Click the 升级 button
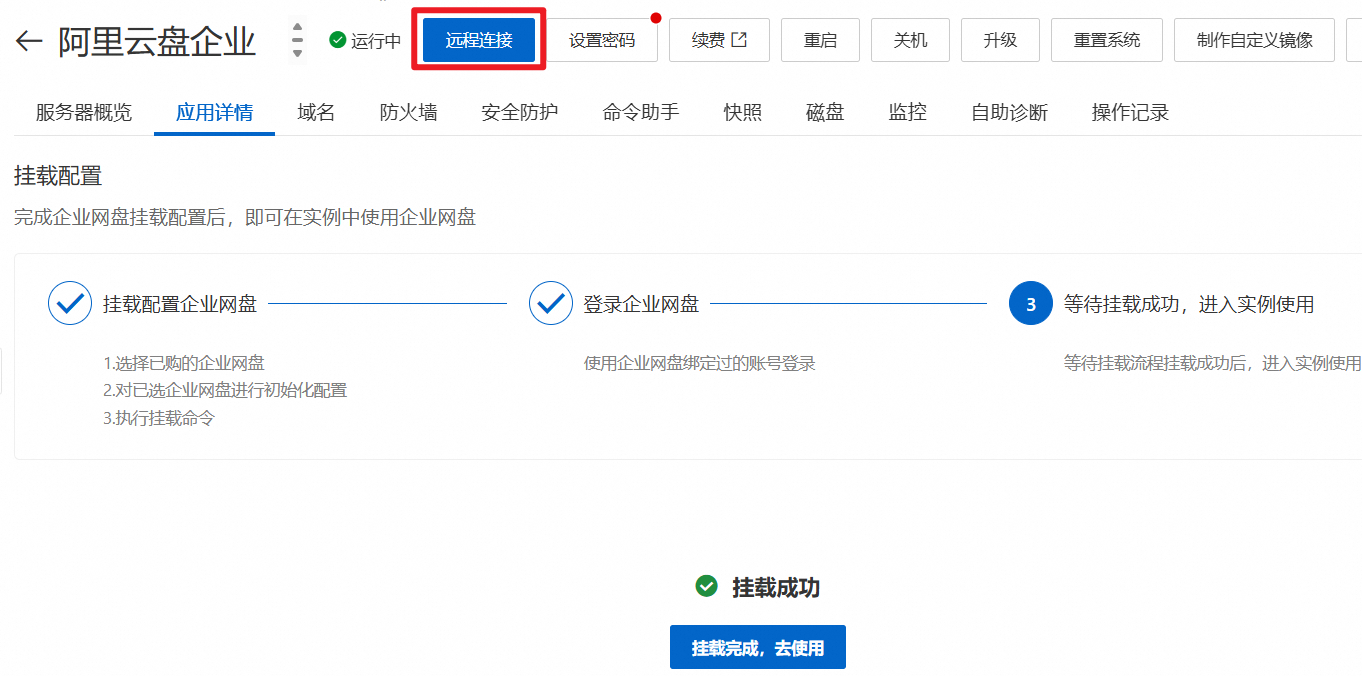The width and height of the screenshot is (1362, 676). coord(1000,40)
